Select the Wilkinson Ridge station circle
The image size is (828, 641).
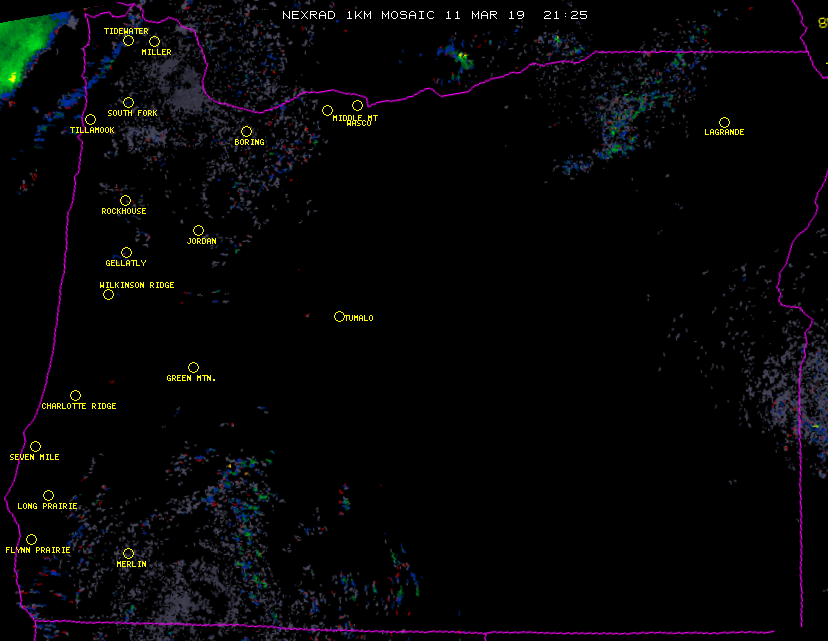coord(108,294)
